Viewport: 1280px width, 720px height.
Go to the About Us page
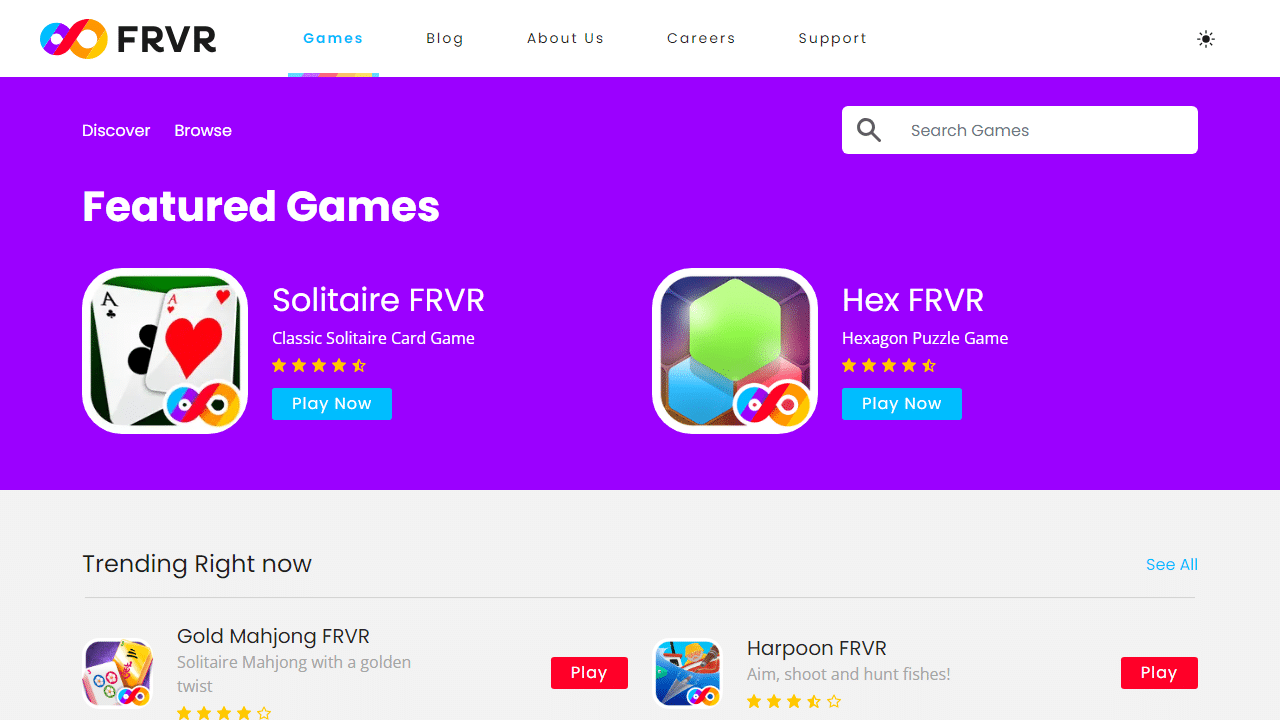point(566,38)
